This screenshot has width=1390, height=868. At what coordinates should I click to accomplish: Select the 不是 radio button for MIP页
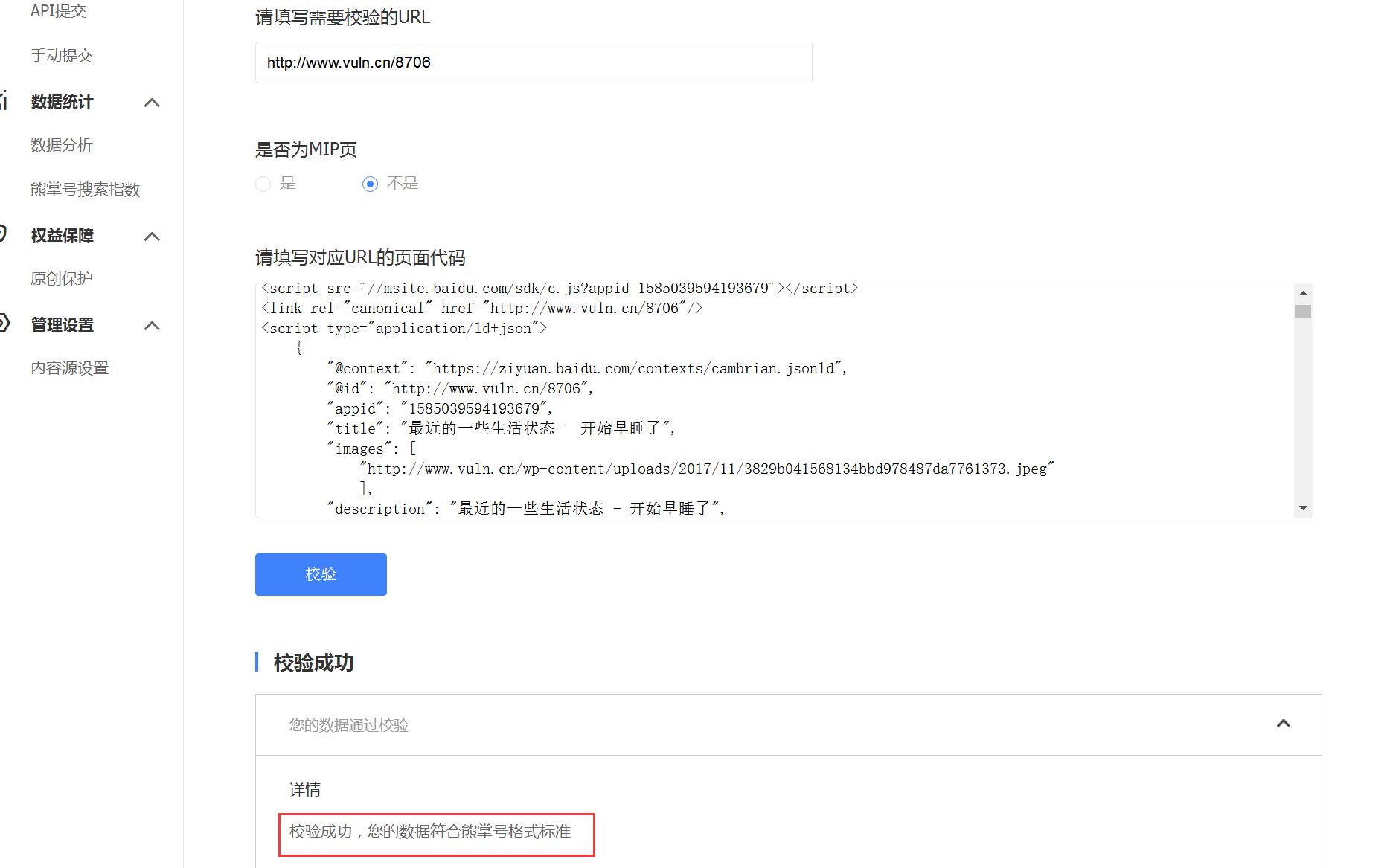[370, 184]
